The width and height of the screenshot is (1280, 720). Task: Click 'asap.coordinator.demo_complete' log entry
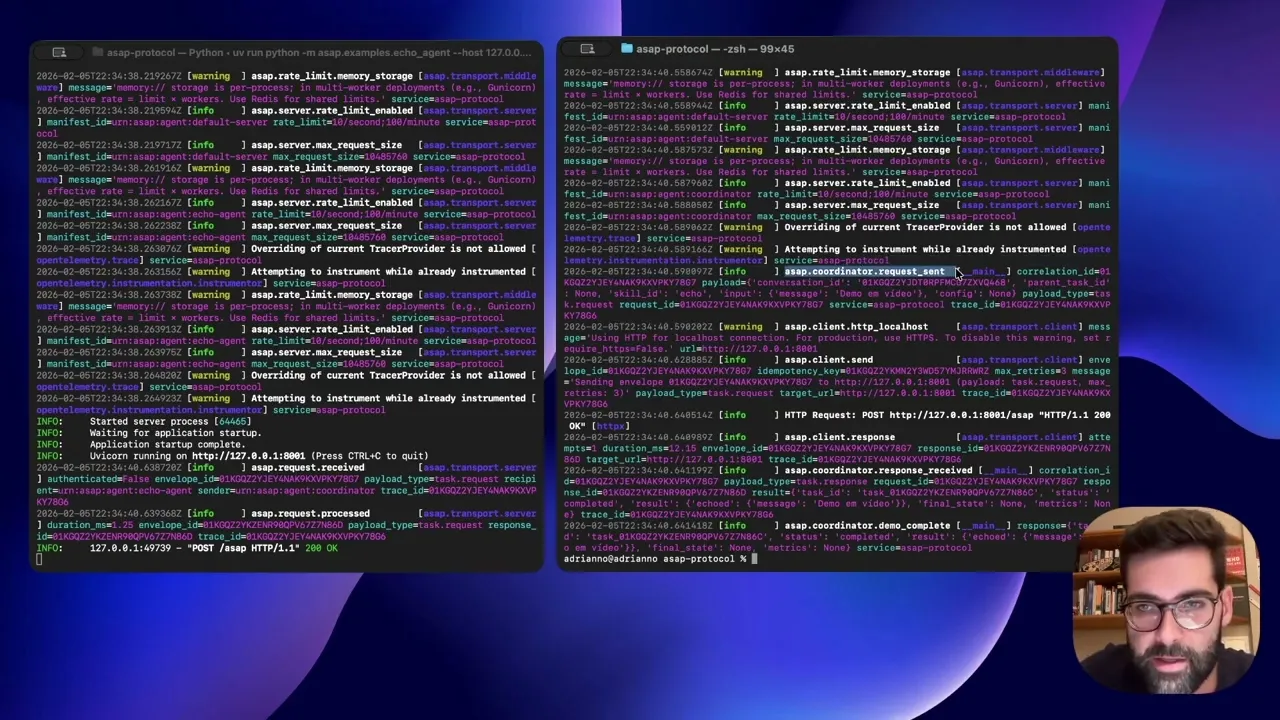[867, 525]
